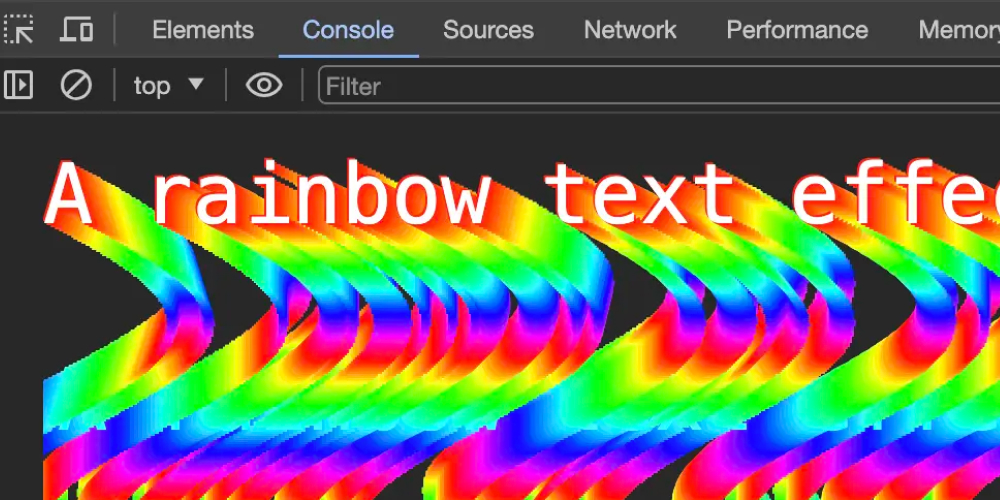Switch to the Elements tab

[x=203, y=30]
